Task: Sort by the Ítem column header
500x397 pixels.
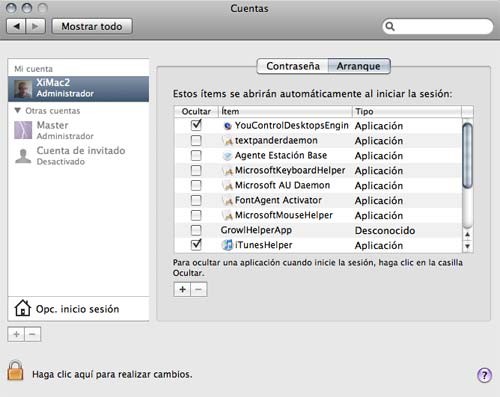Action: [285, 111]
